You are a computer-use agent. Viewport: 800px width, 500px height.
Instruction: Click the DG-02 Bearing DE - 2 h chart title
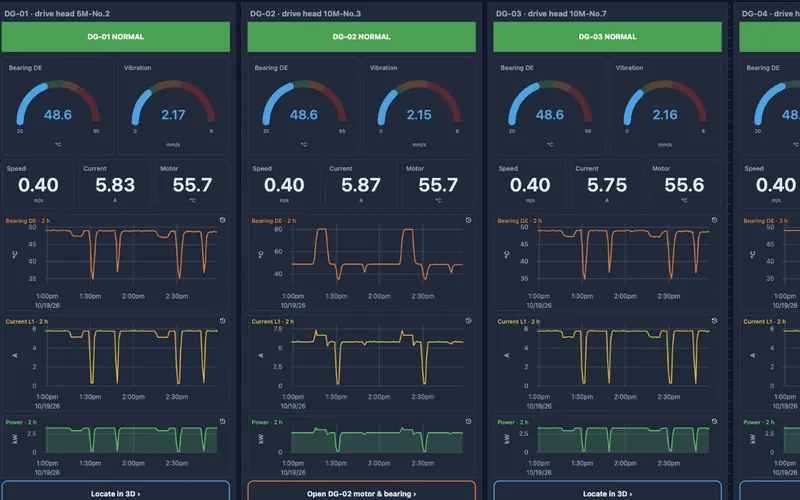click(274, 221)
